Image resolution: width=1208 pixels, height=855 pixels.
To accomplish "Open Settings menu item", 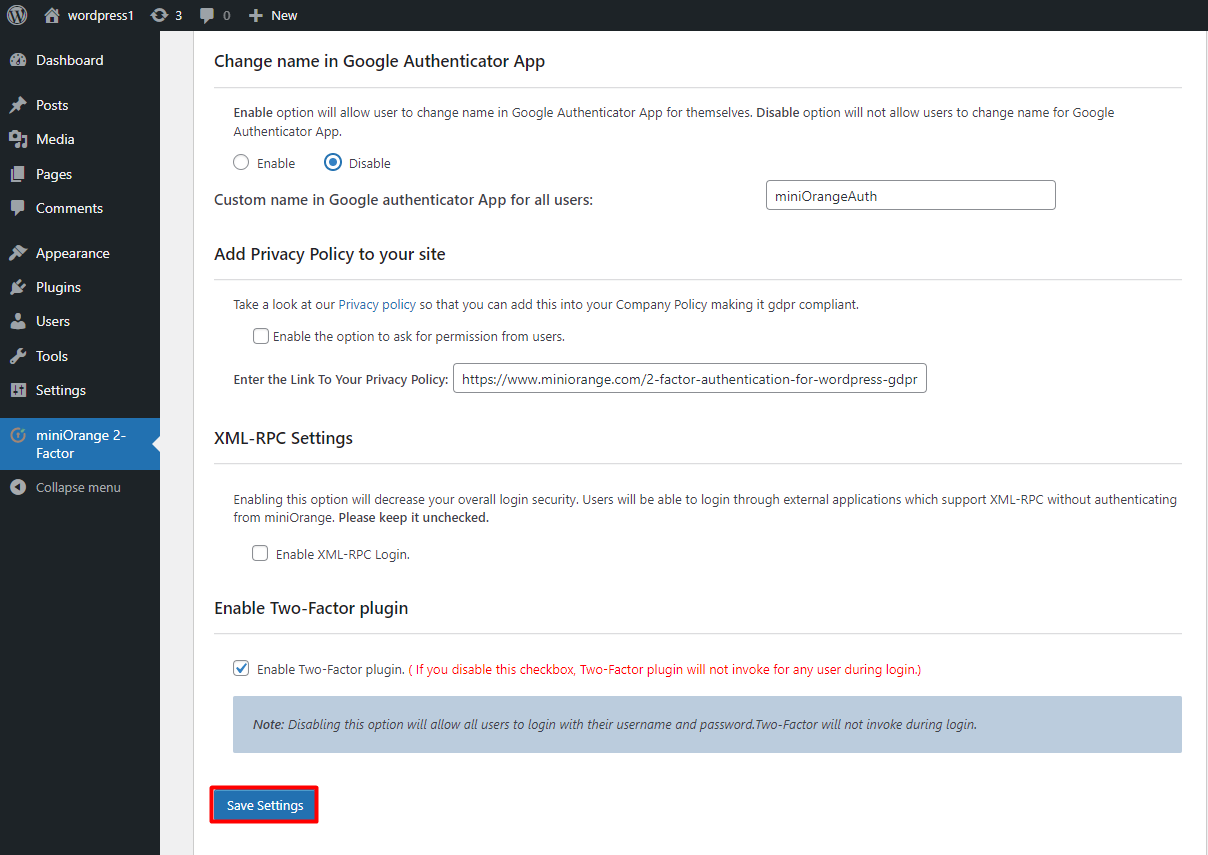I will (80, 390).
